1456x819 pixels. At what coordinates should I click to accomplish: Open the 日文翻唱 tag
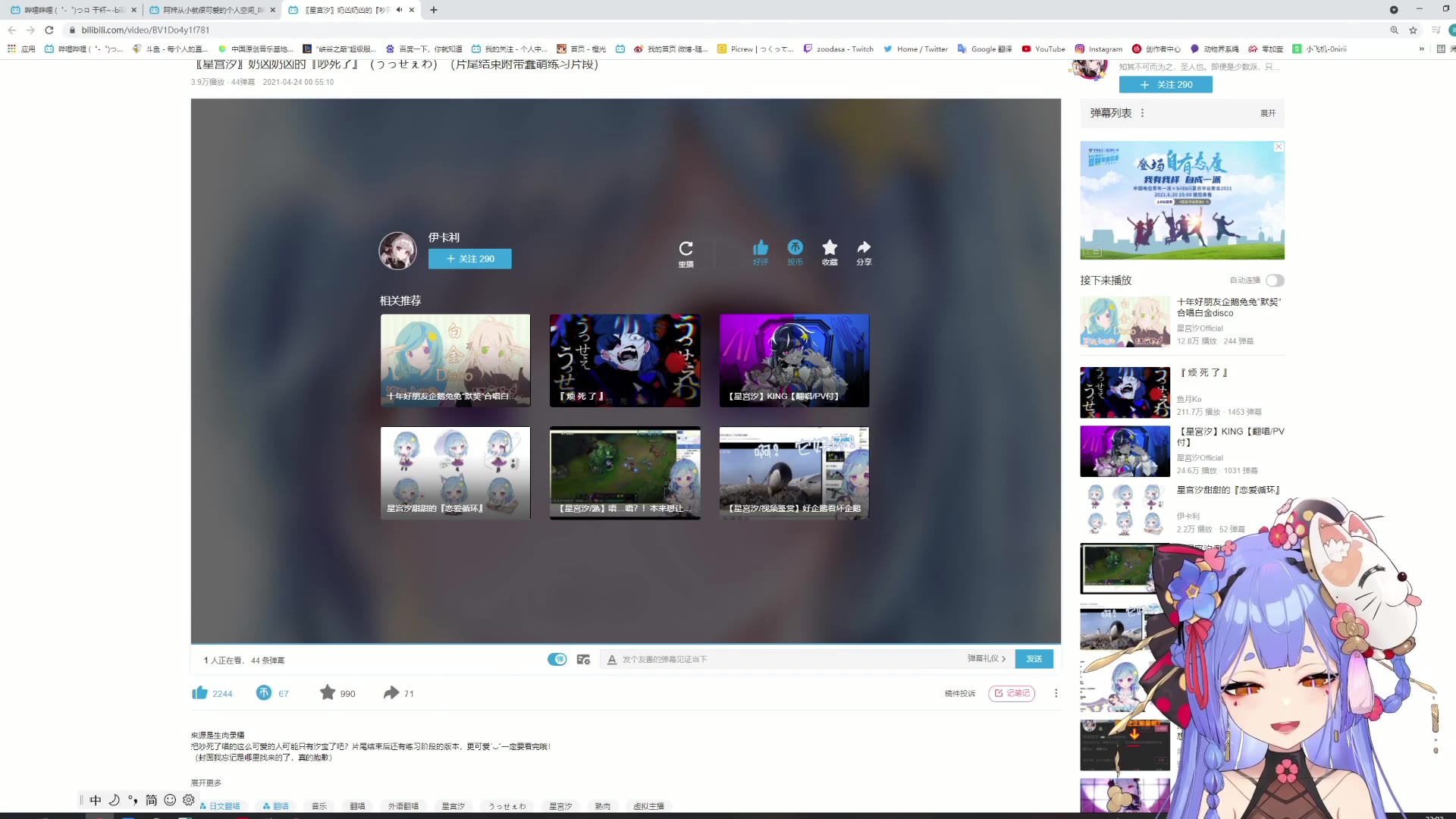(220, 806)
